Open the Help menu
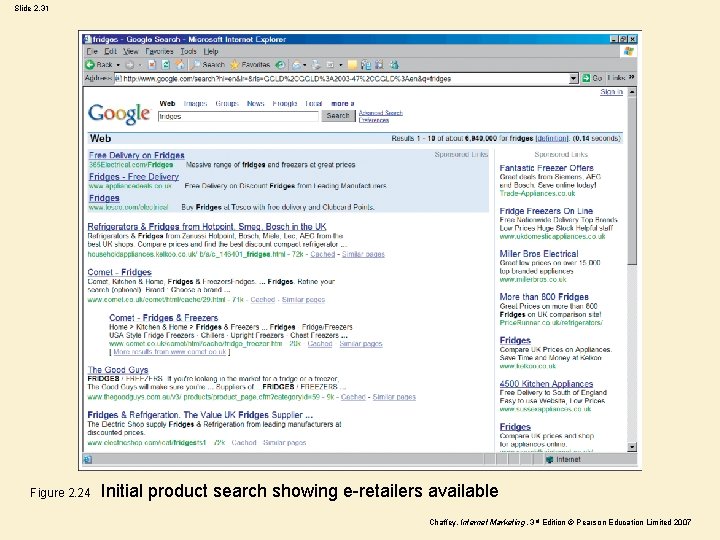720x540 pixels. tap(211, 51)
